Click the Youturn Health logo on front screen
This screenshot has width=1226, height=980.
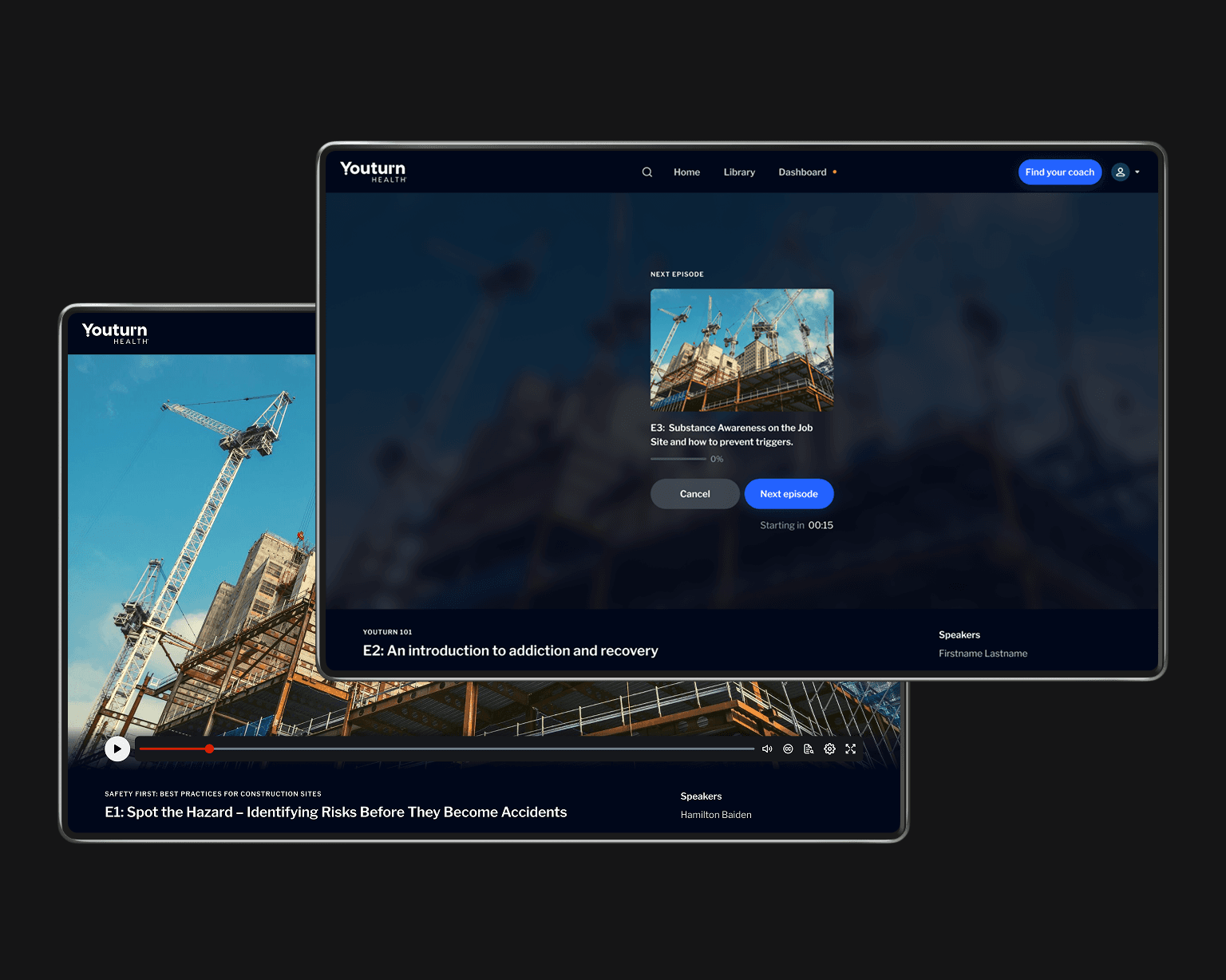[x=373, y=171]
